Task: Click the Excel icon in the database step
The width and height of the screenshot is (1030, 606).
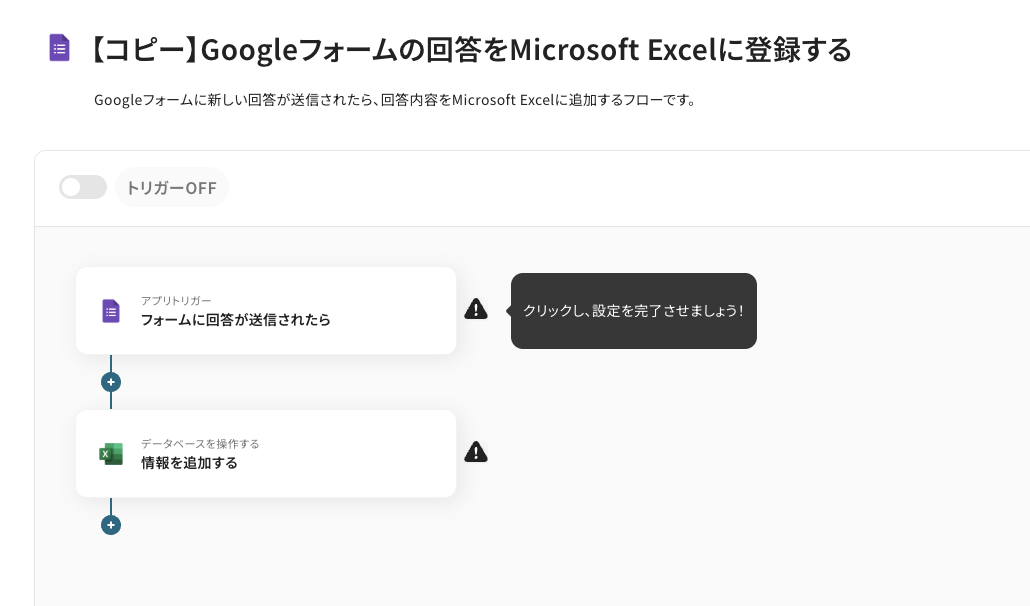Action: pyautogui.click(x=111, y=454)
